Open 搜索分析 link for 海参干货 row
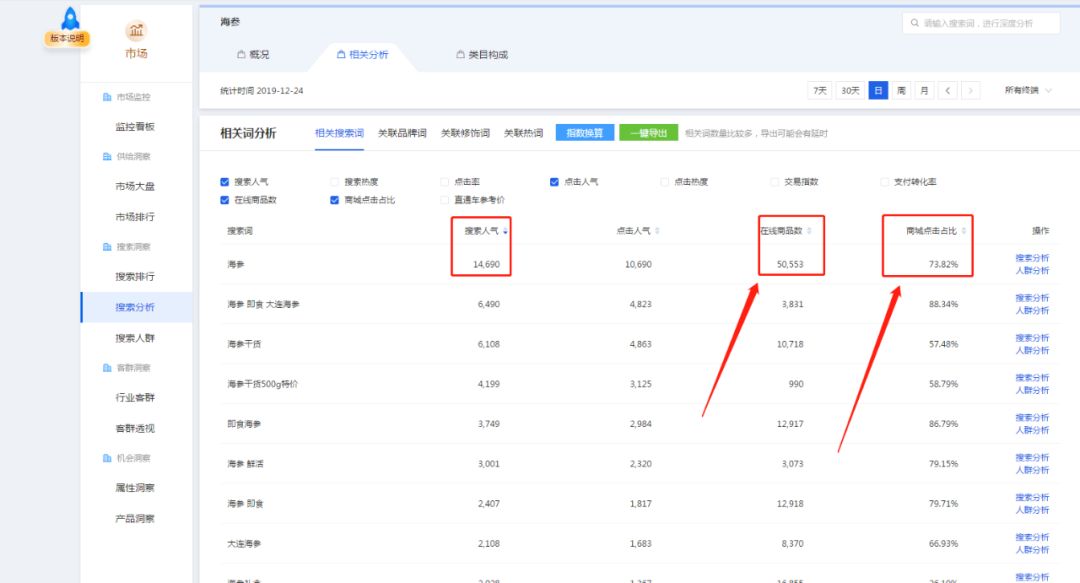1080x583 pixels. click(1032, 338)
